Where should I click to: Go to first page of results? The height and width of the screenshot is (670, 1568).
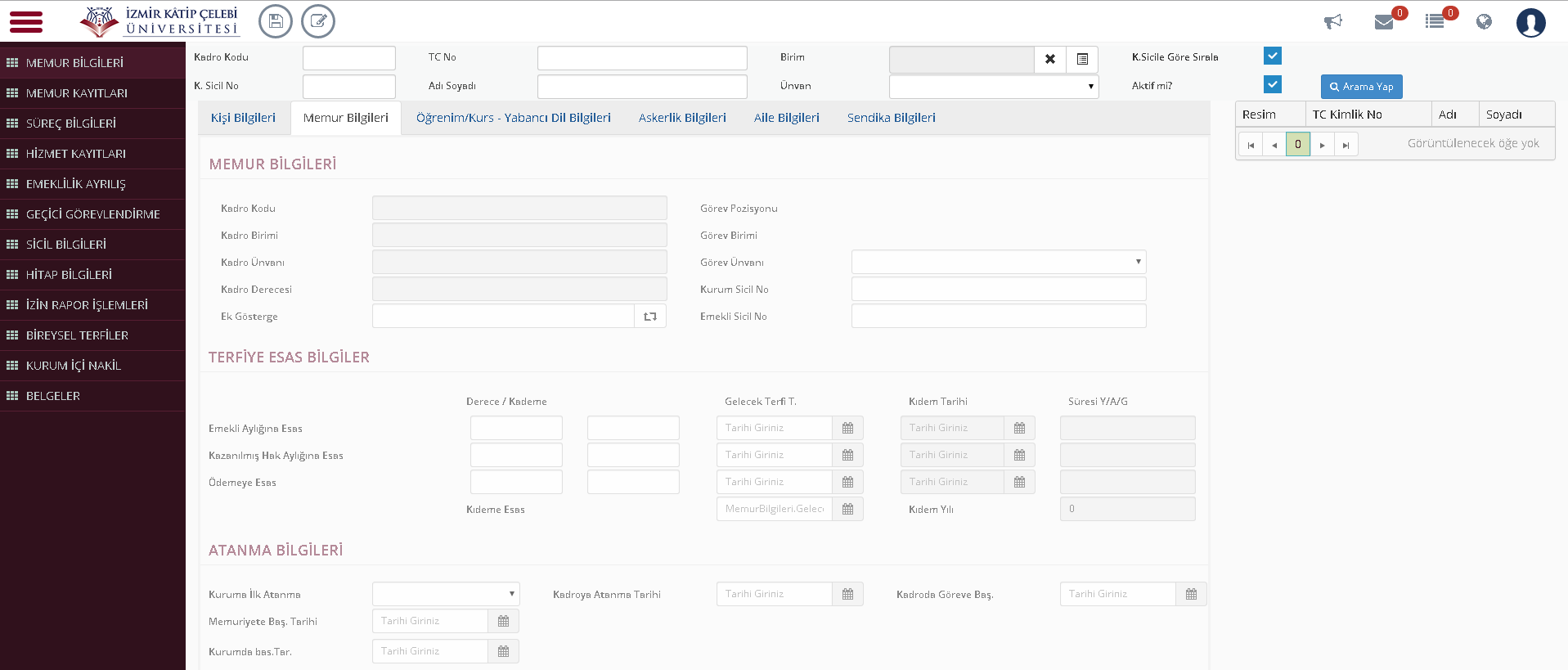pyautogui.click(x=1251, y=145)
